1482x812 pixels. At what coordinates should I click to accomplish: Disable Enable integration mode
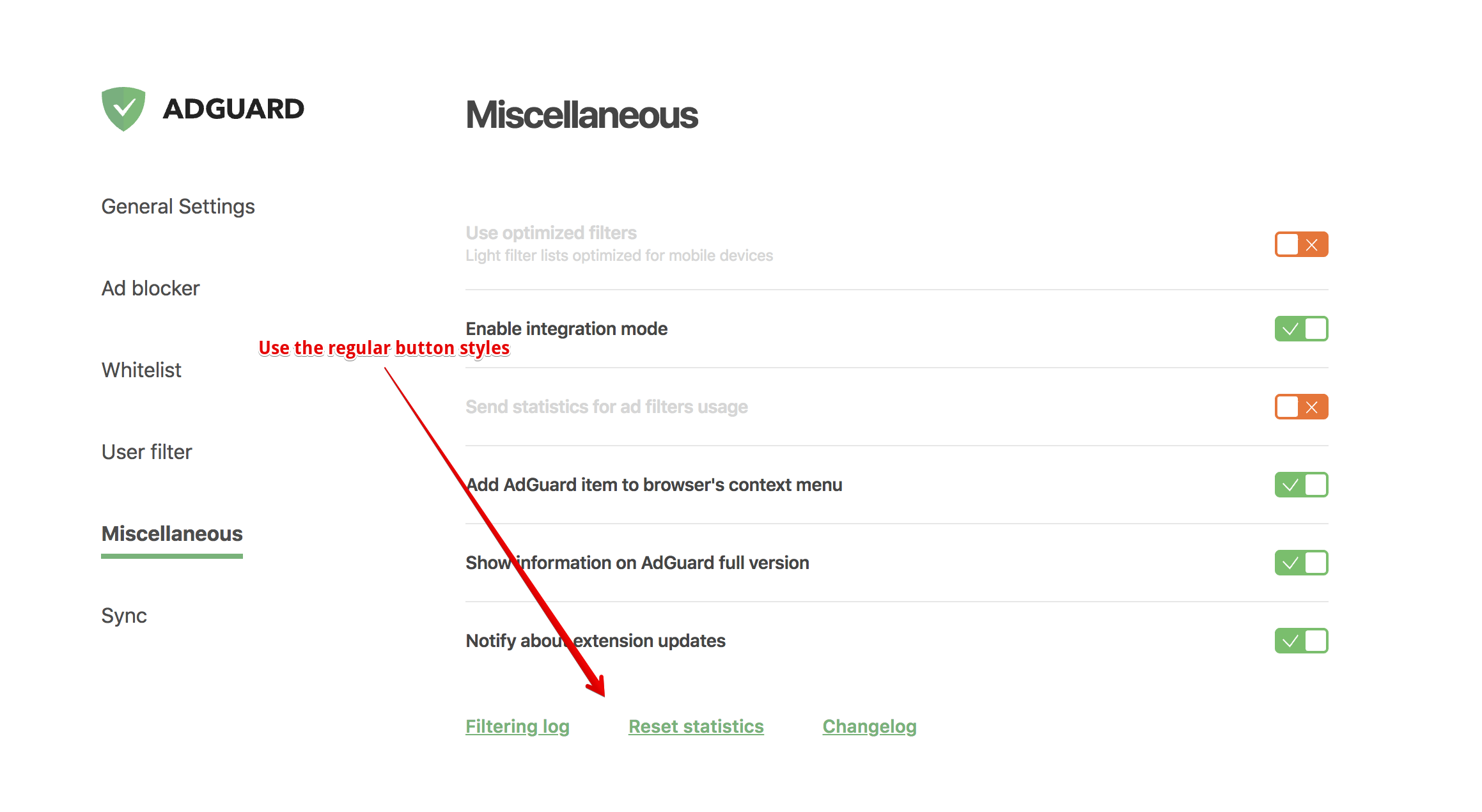click(1302, 328)
